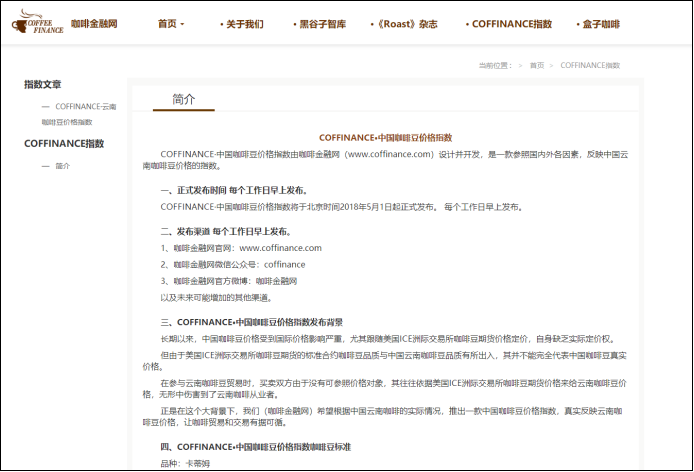Click the 咖啡金融网 site name text
The image size is (694, 472).
point(94,23)
